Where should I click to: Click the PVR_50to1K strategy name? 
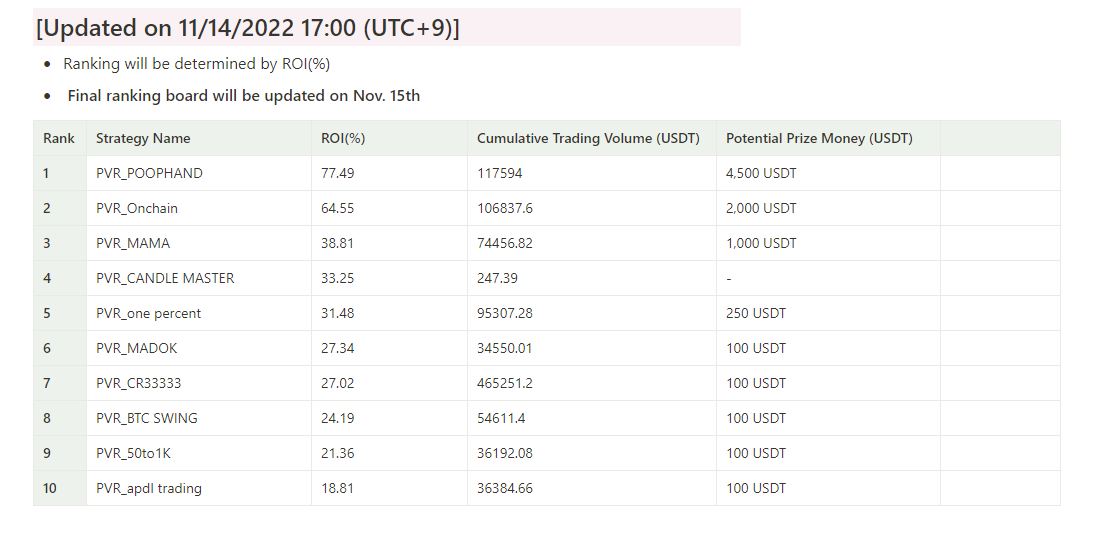133,453
